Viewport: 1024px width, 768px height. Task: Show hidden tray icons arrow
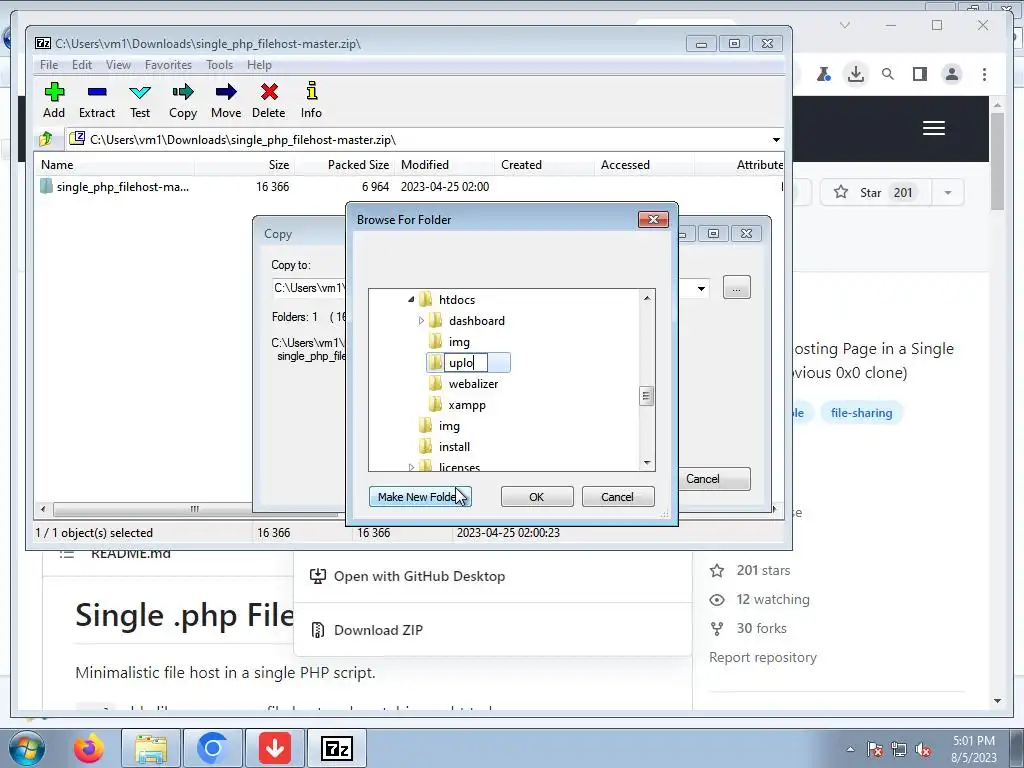[x=850, y=749]
